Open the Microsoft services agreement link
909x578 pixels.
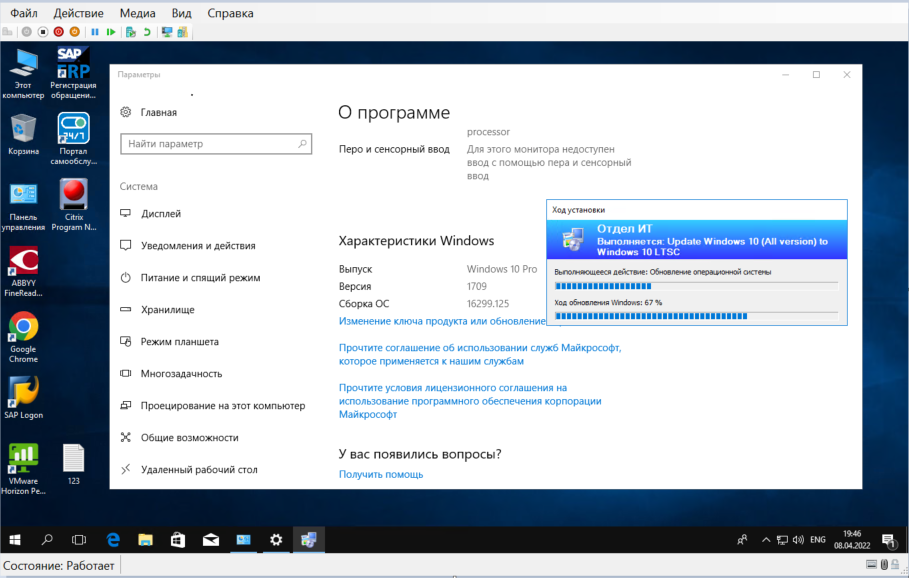[x=480, y=354]
